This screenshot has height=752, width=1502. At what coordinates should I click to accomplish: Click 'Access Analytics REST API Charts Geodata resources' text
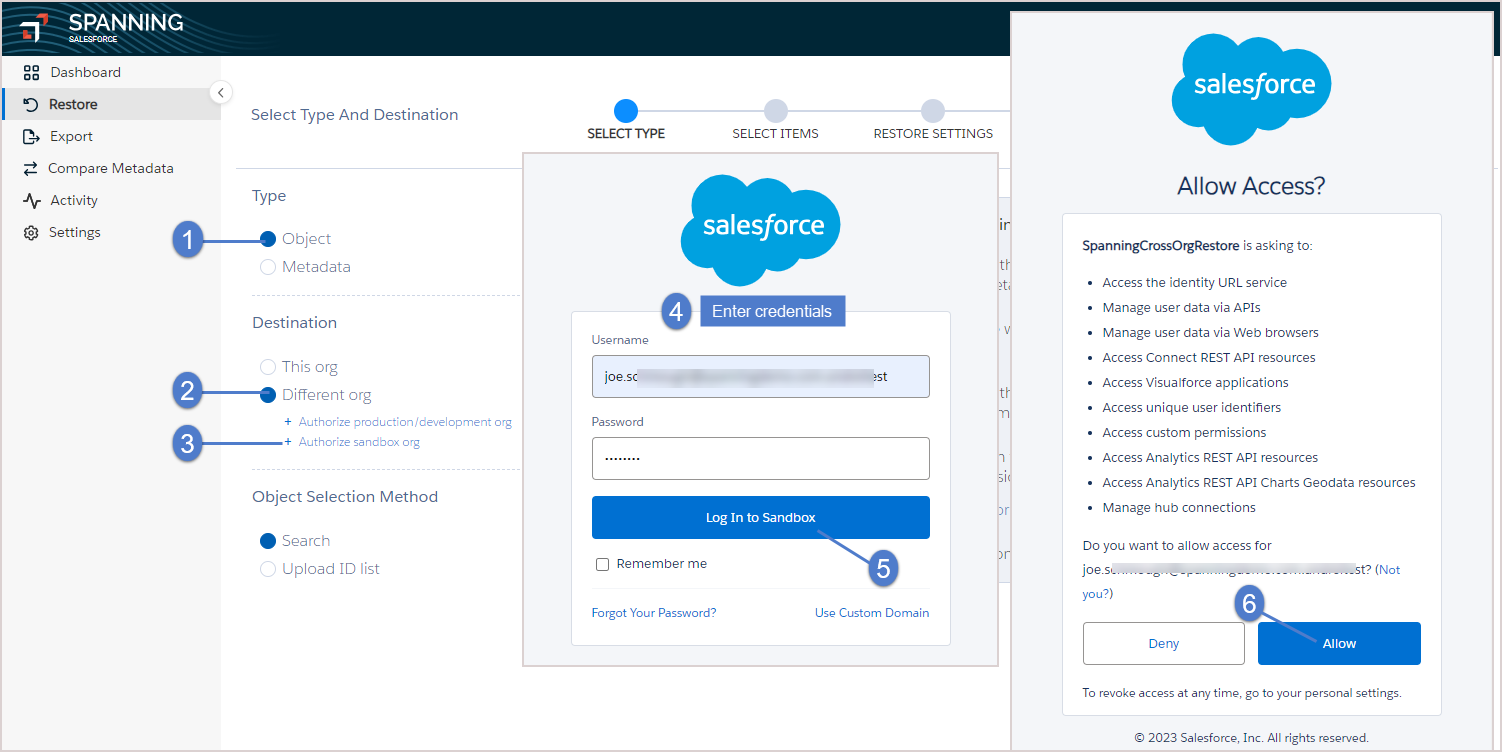click(x=1259, y=483)
